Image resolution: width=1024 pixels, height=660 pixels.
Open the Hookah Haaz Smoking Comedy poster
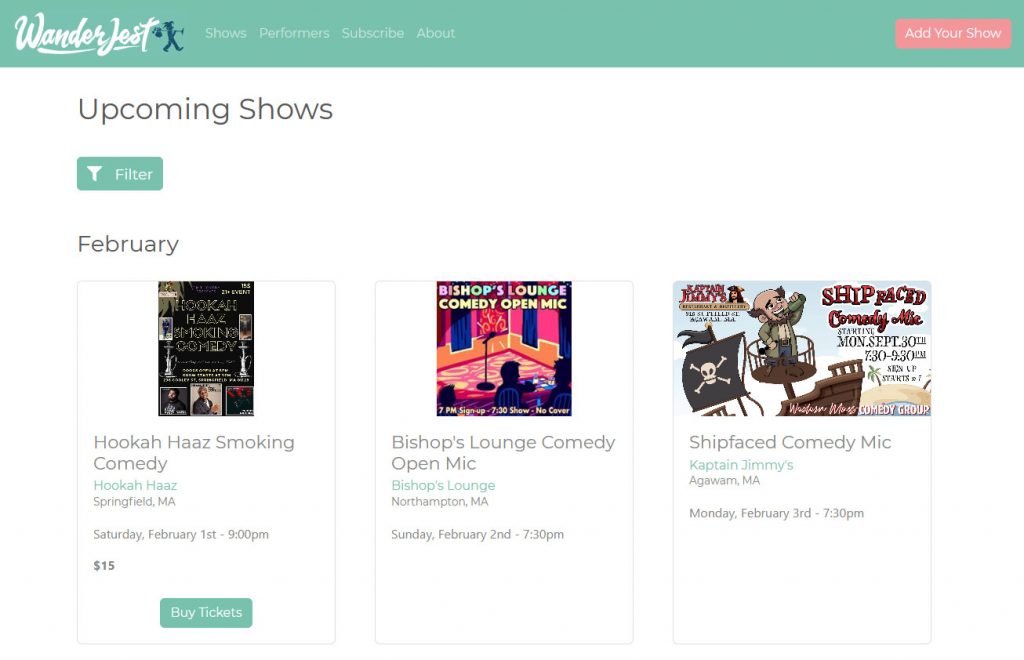click(206, 349)
